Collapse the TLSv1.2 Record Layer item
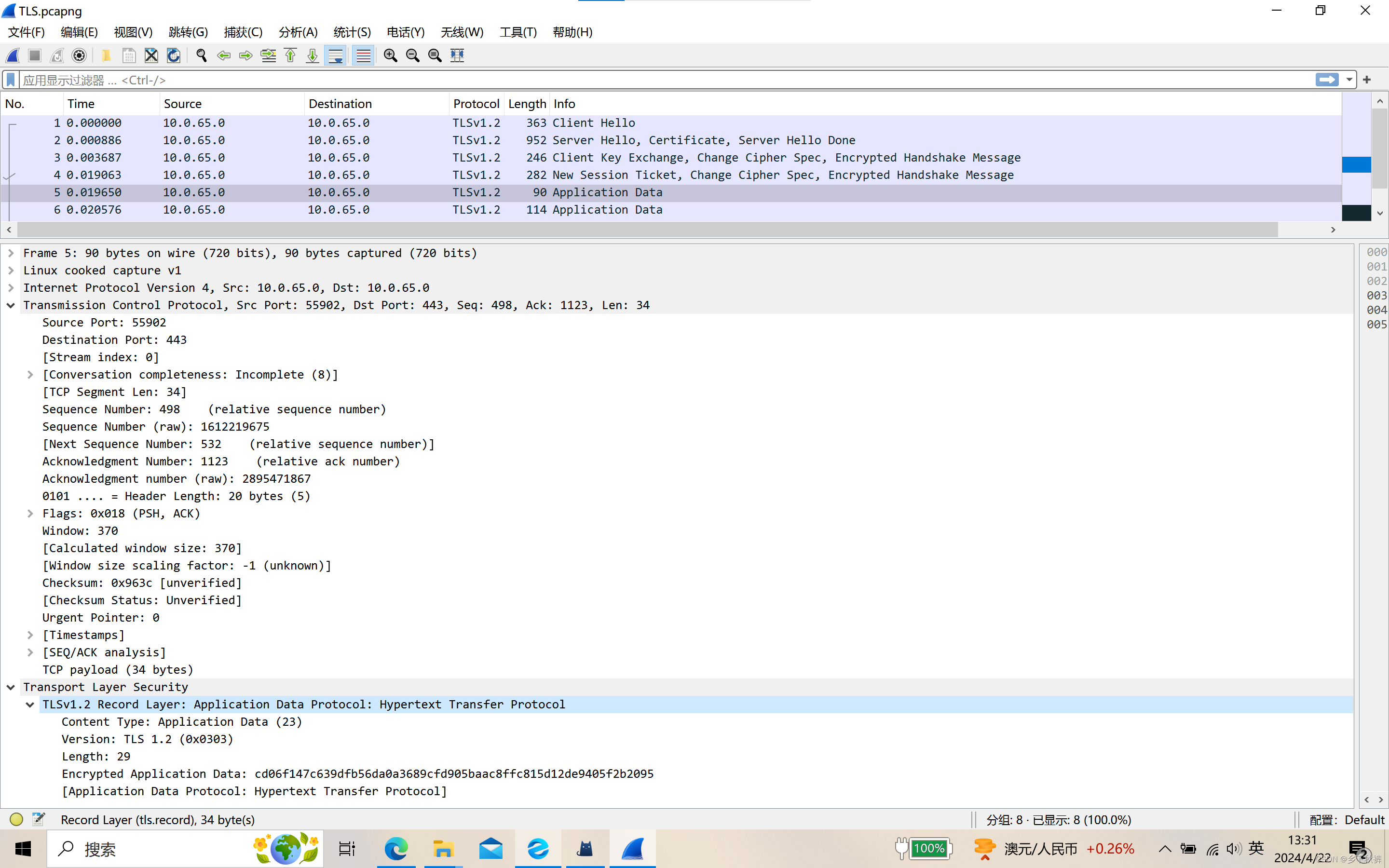The height and width of the screenshot is (868, 1389). (30, 705)
